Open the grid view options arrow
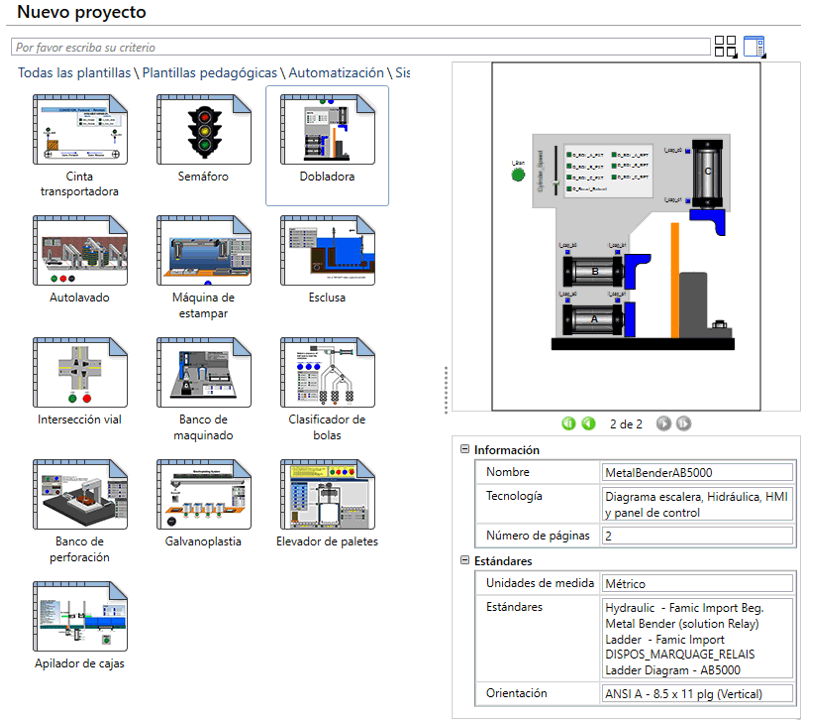 736,55
